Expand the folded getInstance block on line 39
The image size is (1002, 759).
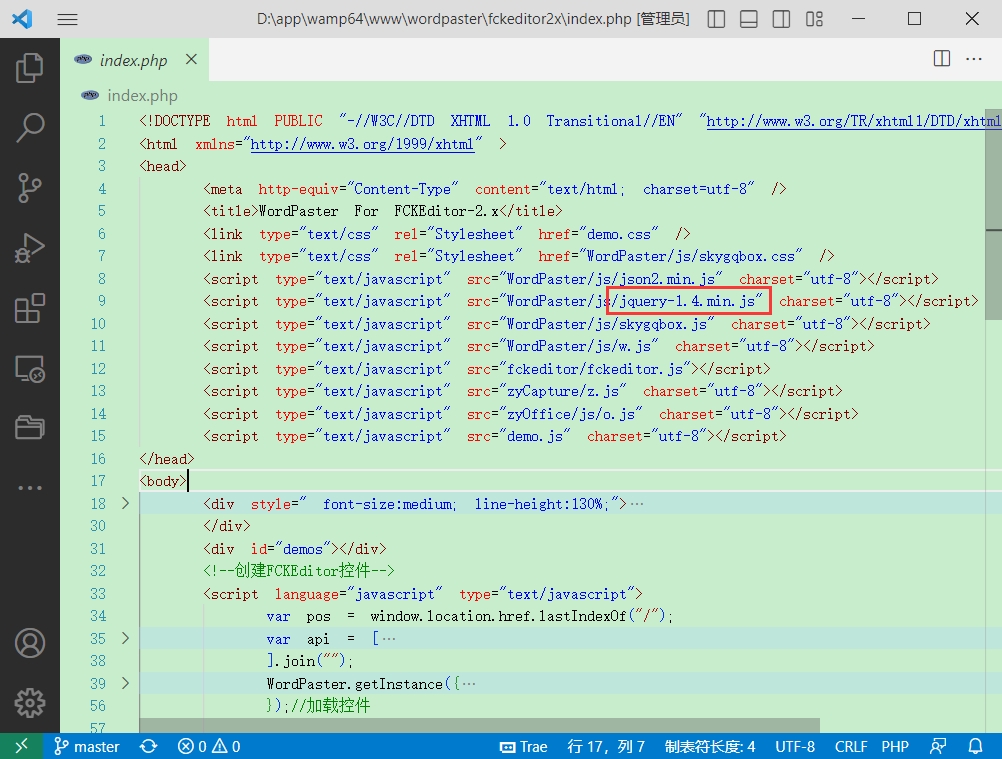tap(125, 684)
